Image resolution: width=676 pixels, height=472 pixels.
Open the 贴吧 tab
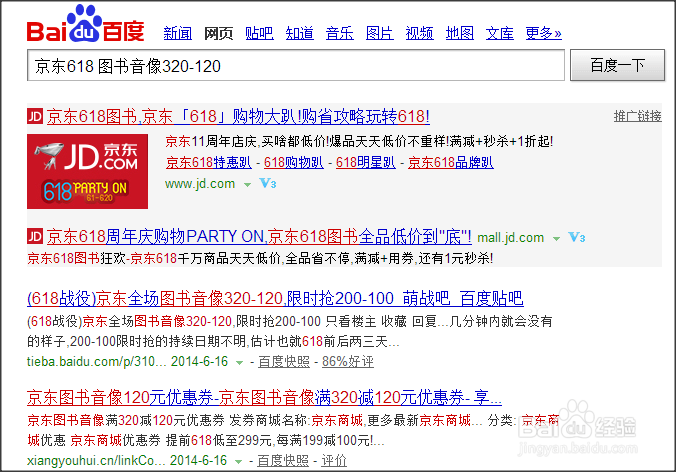(x=259, y=33)
